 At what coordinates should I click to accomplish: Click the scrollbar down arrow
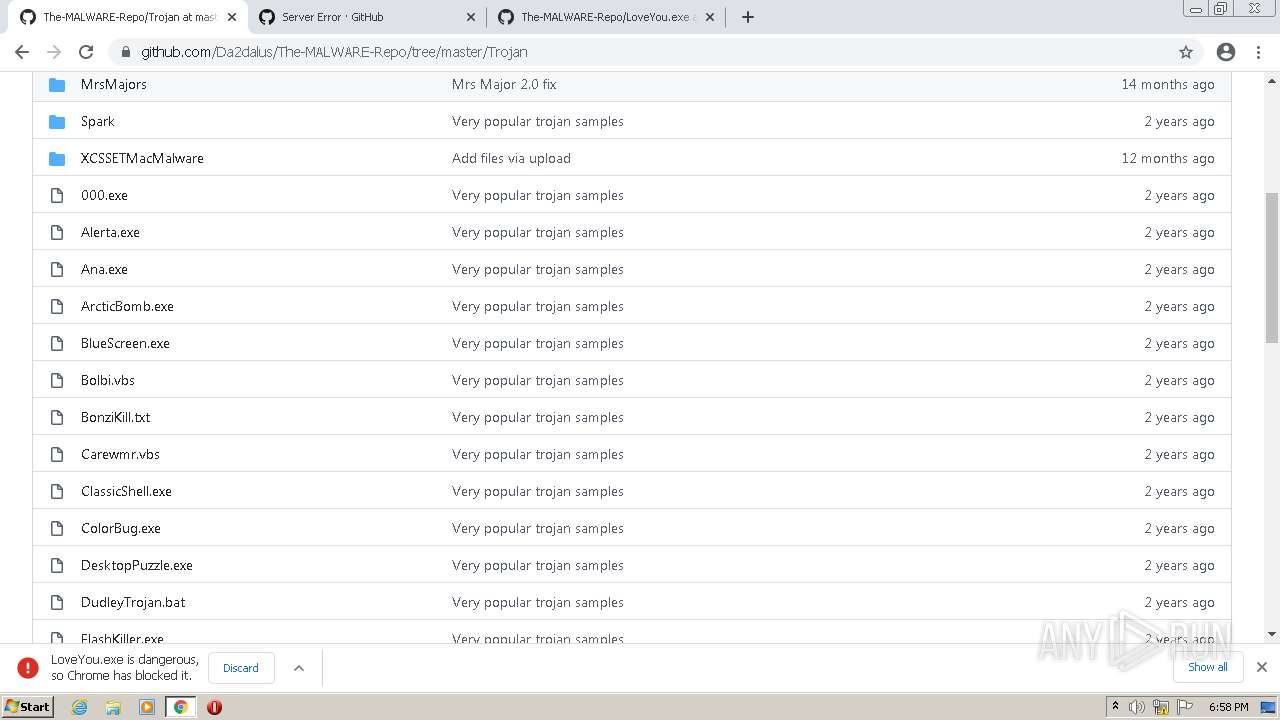1272,634
